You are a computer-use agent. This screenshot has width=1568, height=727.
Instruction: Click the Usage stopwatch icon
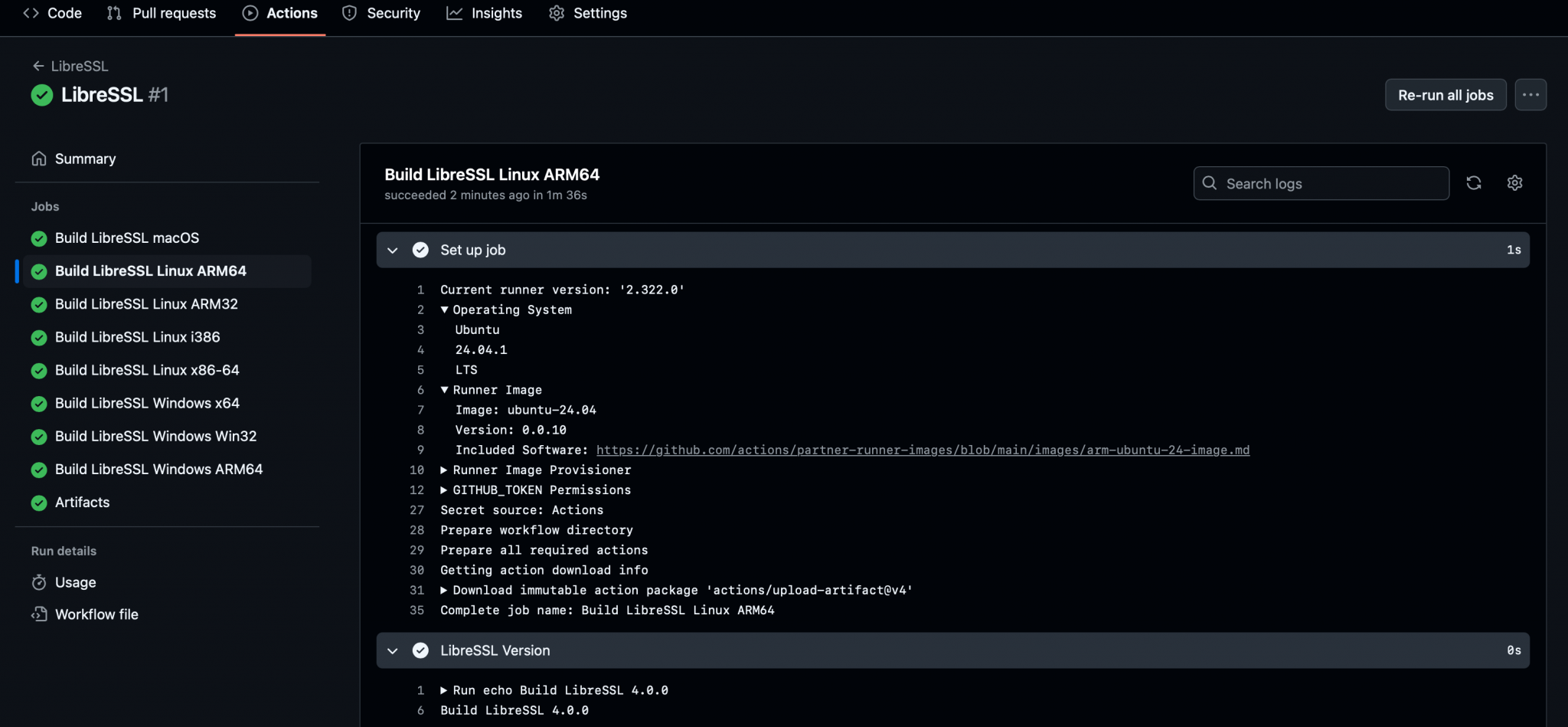pyautogui.click(x=39, y=582)
